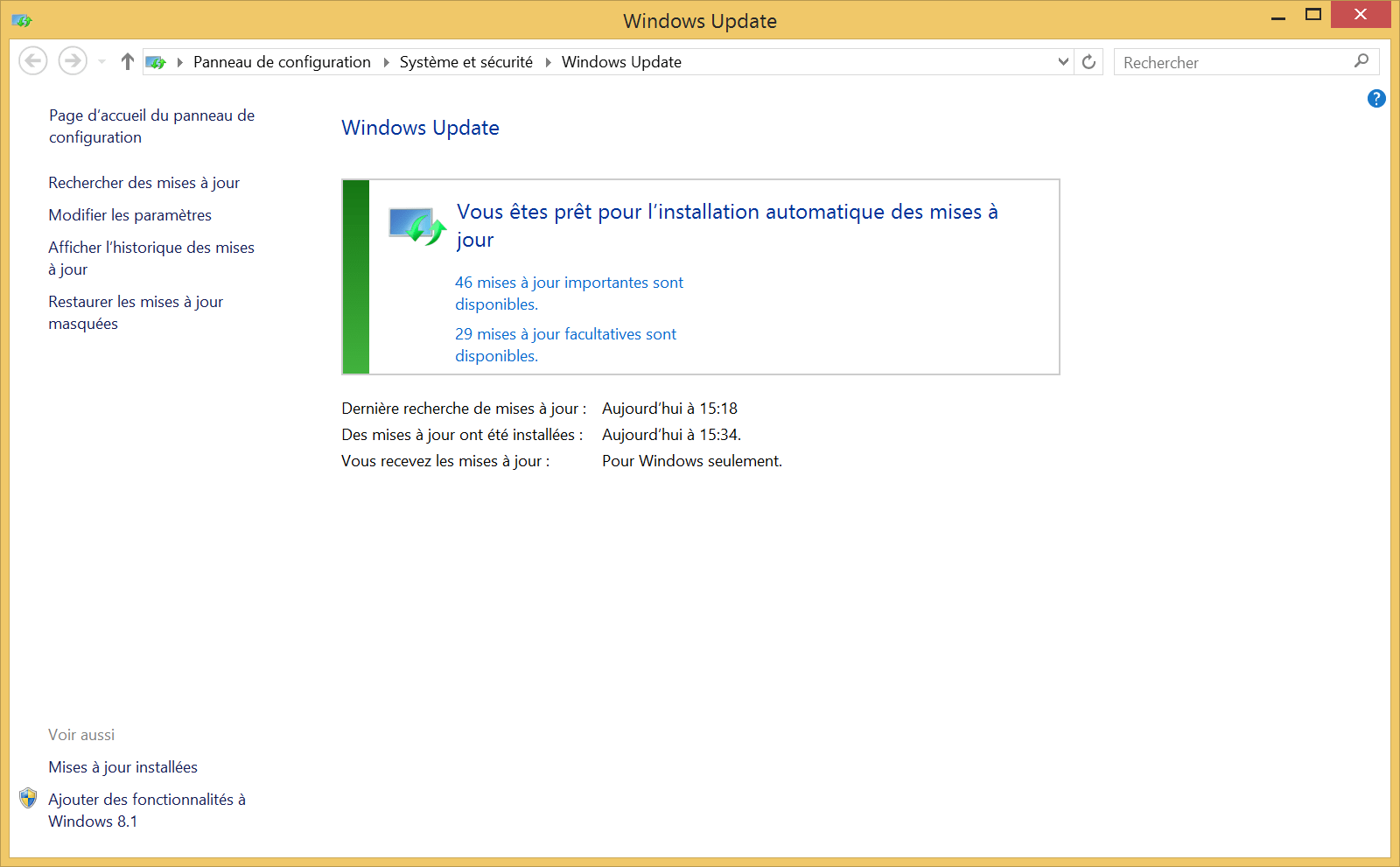
Task: Click the Windows Update status icon with green arrows
Action: tap(418, 227)
